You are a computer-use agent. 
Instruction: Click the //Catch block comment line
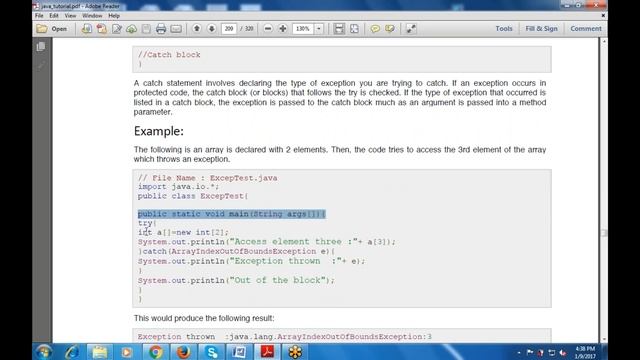[x=169, y=55]
